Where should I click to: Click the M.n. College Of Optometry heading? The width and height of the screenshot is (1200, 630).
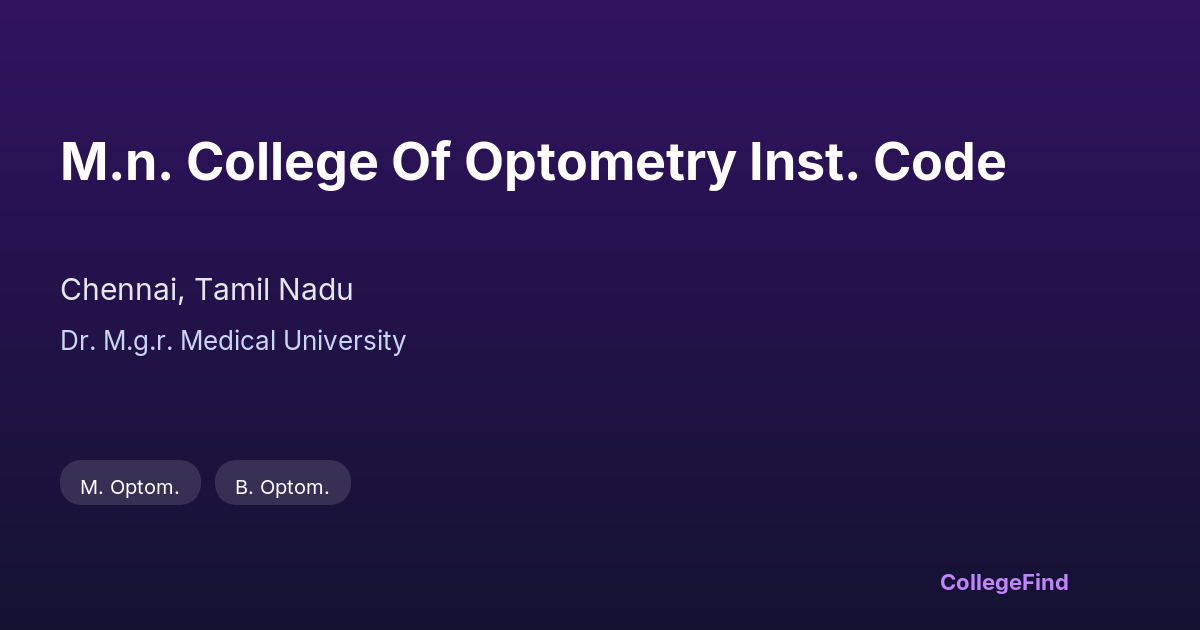[x=533, y=162]
